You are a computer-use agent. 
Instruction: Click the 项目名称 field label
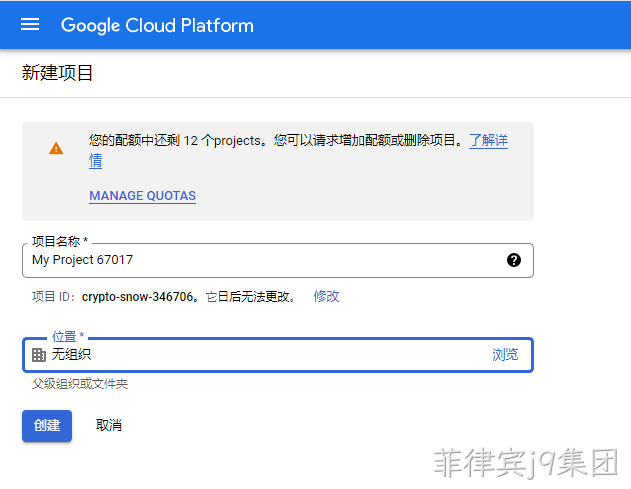click(60, 241)
